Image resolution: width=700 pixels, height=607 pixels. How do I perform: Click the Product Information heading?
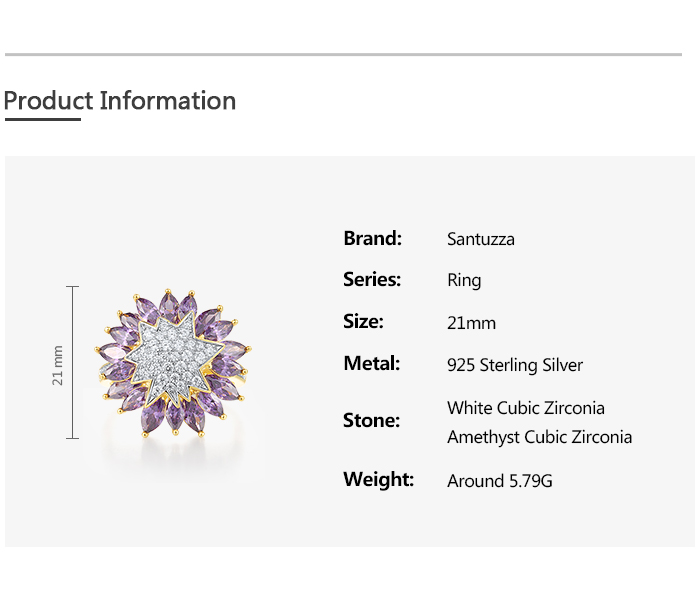pos(120,101)
